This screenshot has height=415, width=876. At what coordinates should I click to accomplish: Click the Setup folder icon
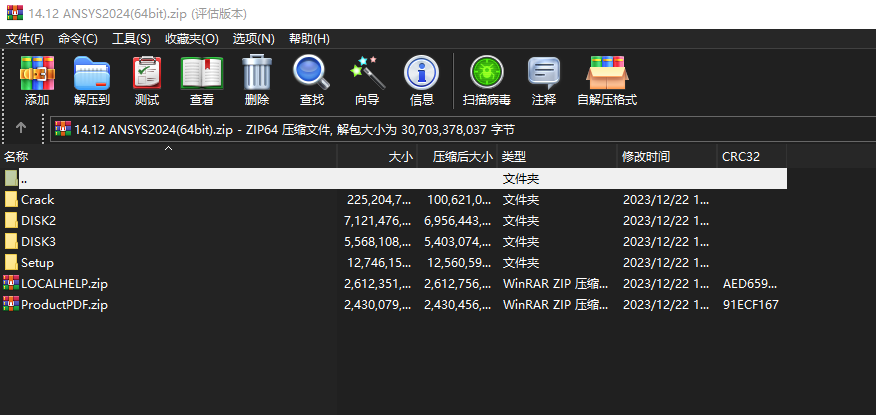coord(11,263)
